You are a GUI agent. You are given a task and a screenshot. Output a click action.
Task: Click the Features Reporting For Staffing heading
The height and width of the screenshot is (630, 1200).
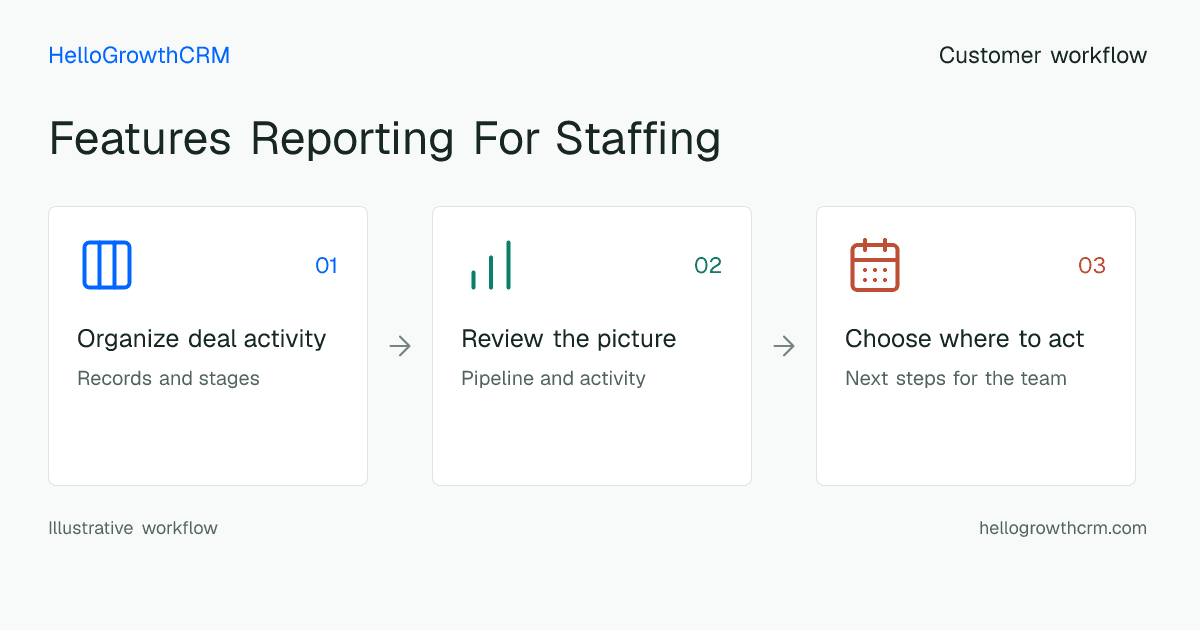(385, 138)
